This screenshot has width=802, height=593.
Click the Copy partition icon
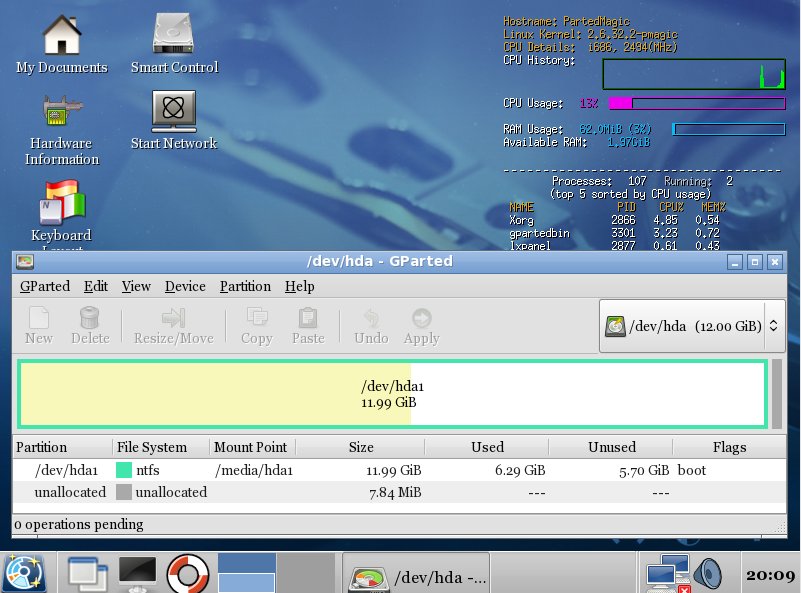(x=257, y=318)
